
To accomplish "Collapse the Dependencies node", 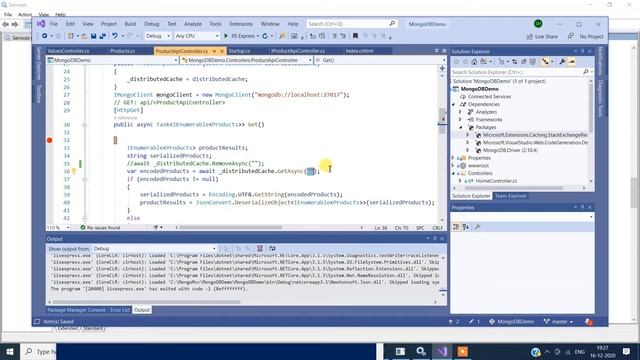I will pos(453,104).
